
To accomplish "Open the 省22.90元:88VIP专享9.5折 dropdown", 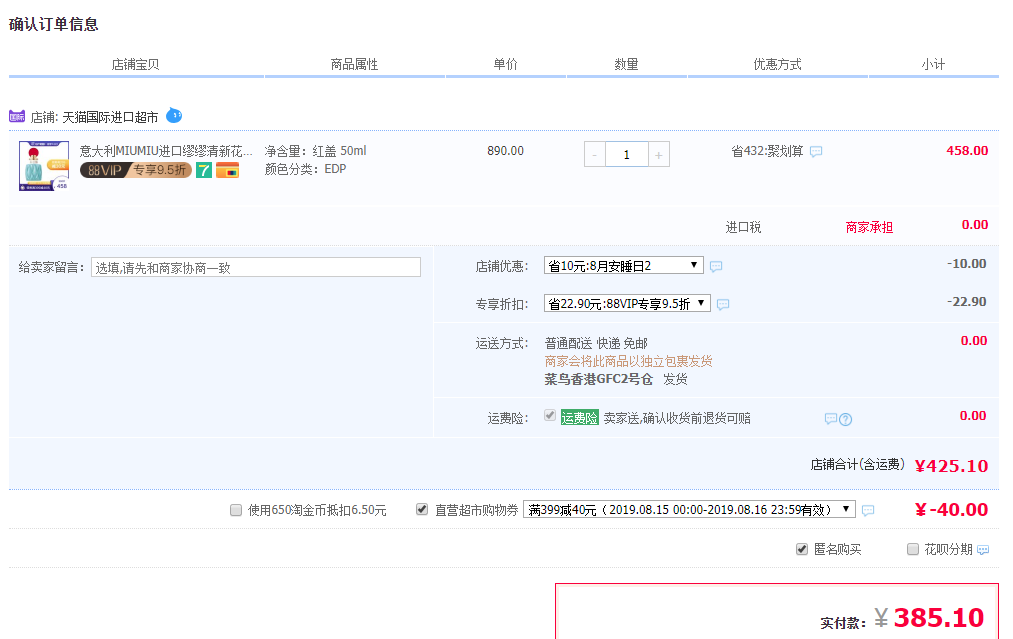I will [627, 304].
